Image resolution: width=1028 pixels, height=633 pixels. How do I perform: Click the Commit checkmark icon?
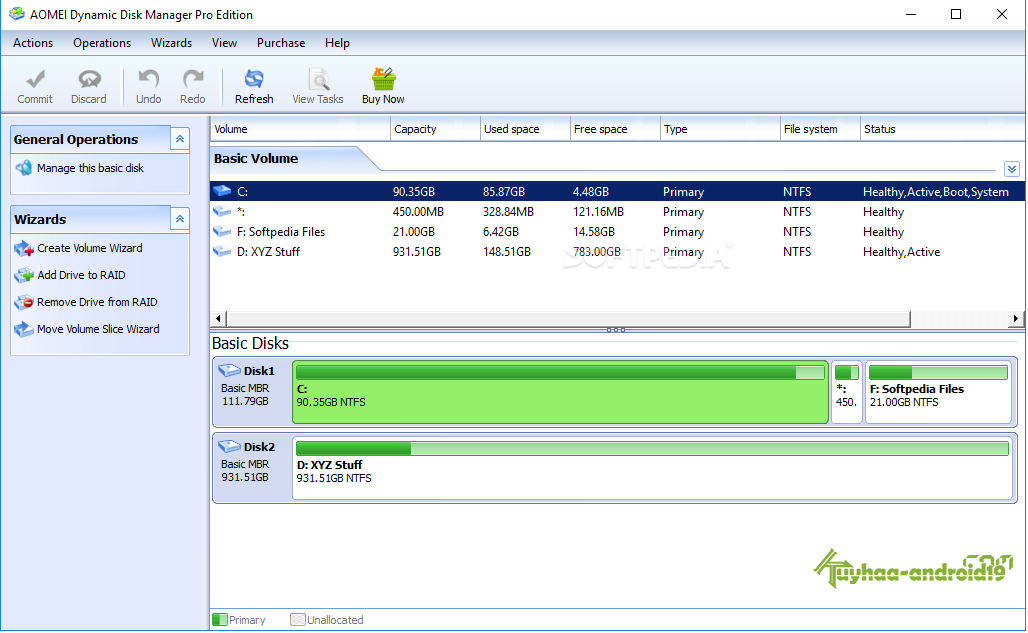tap(35, 79)
